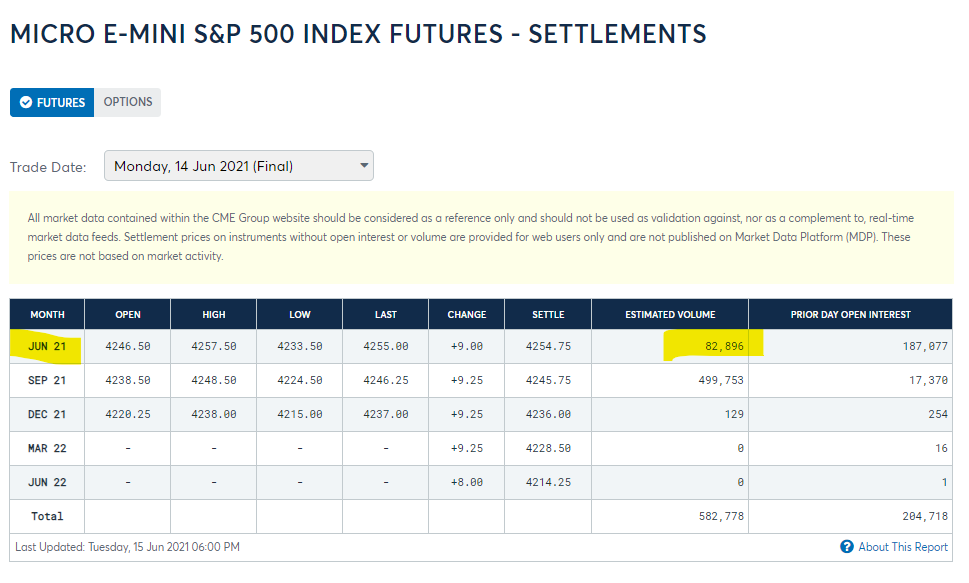Click the JUN 22 row label
This screenshot has width=969, height=583.
click(47, 482)
